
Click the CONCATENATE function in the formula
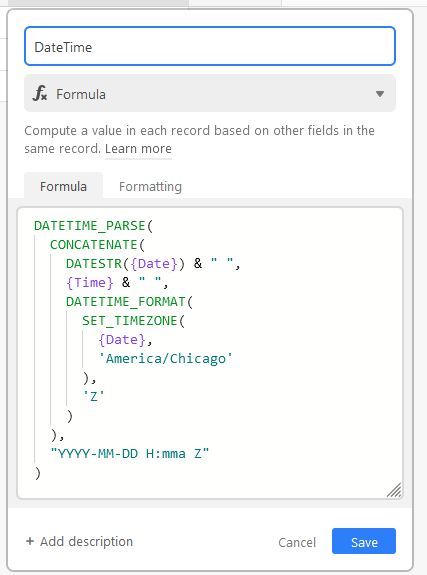(94, 245)
